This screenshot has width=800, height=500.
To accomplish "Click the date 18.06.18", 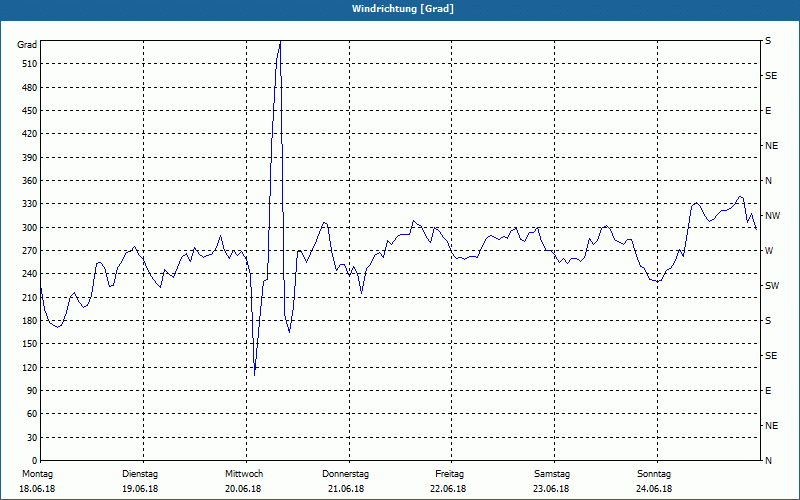I will pos(37,489).
